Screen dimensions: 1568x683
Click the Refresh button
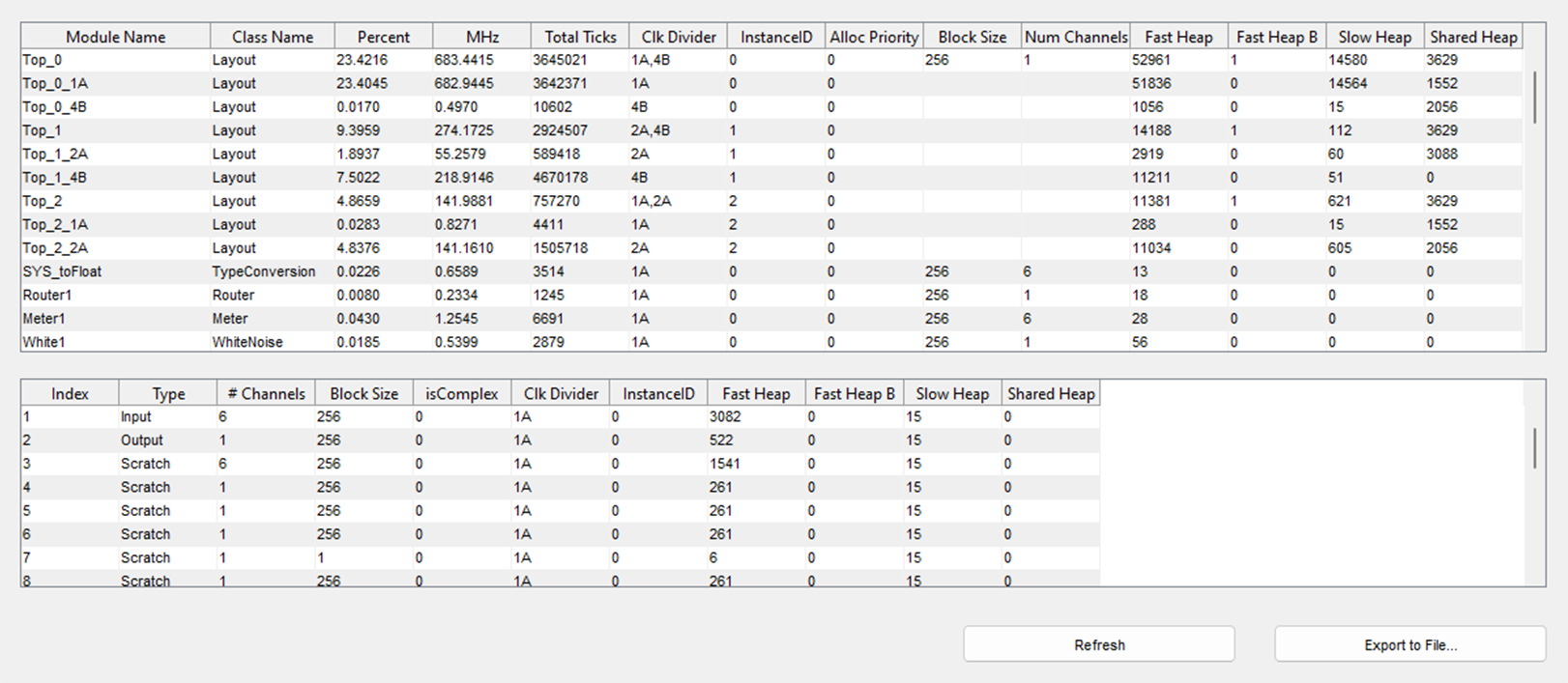coord(1098,644)
